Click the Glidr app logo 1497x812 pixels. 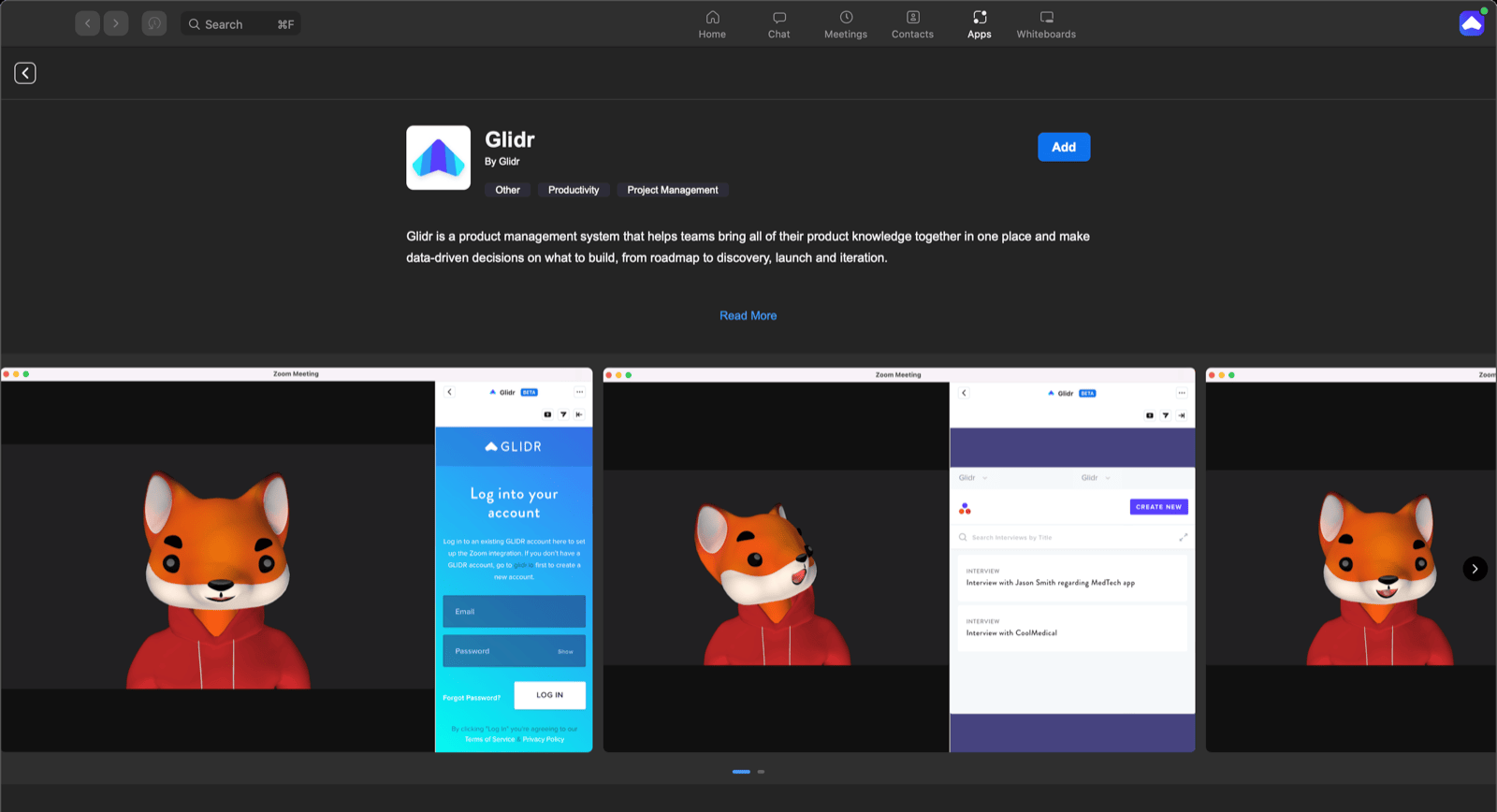coord(438,157)
